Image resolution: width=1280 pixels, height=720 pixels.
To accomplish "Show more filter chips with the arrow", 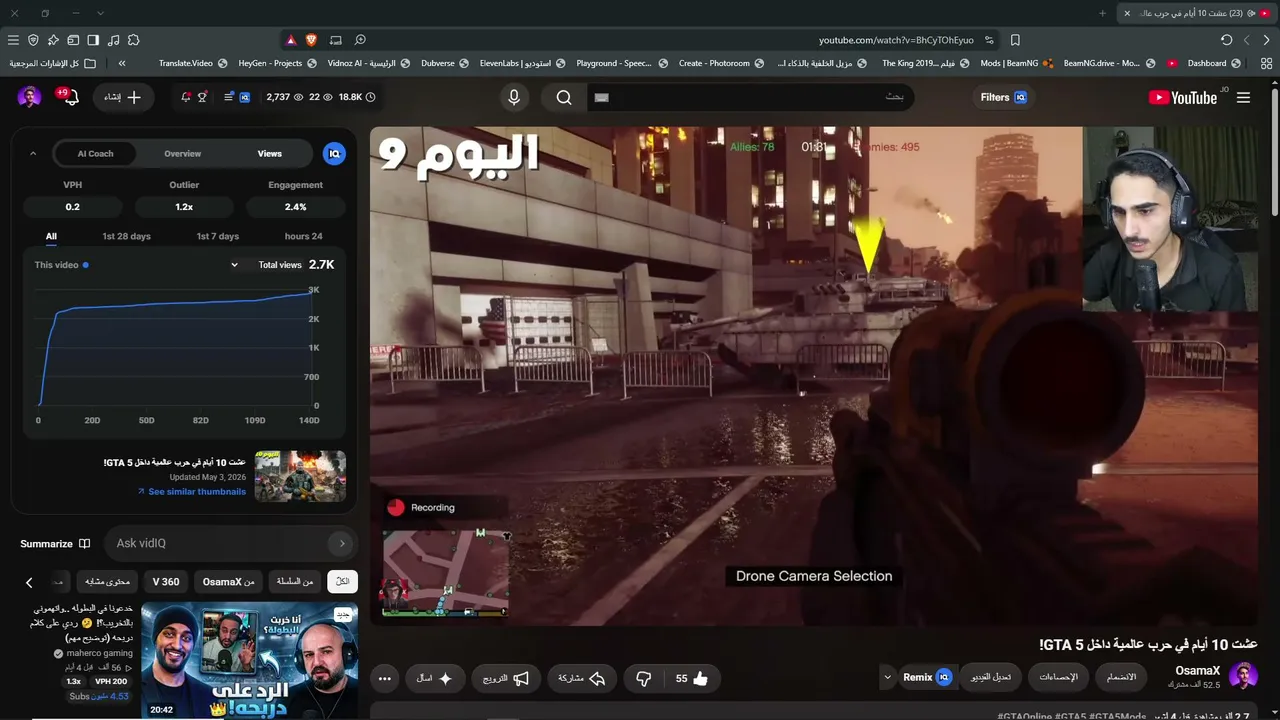I will [29, 582].
